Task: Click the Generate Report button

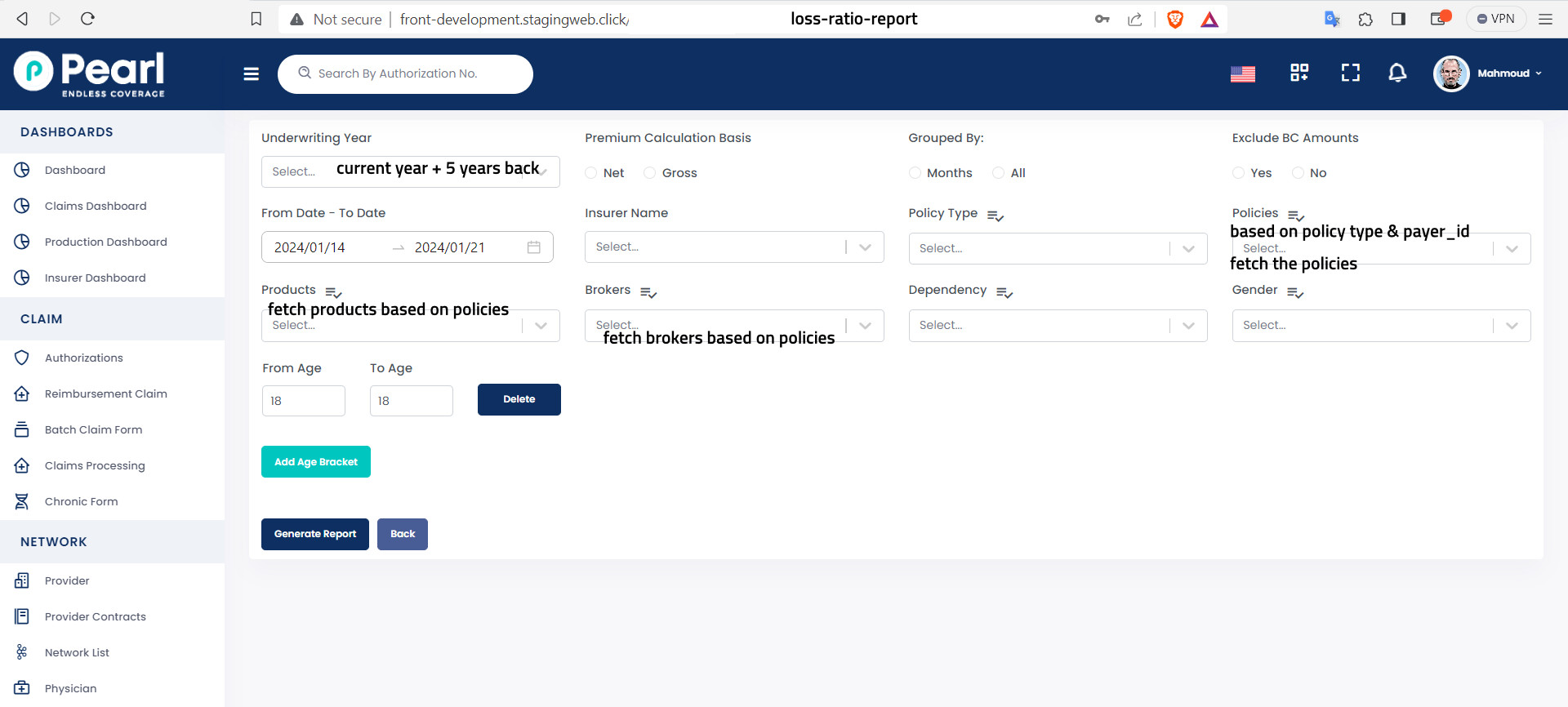Action: click(x=314, y=535)
